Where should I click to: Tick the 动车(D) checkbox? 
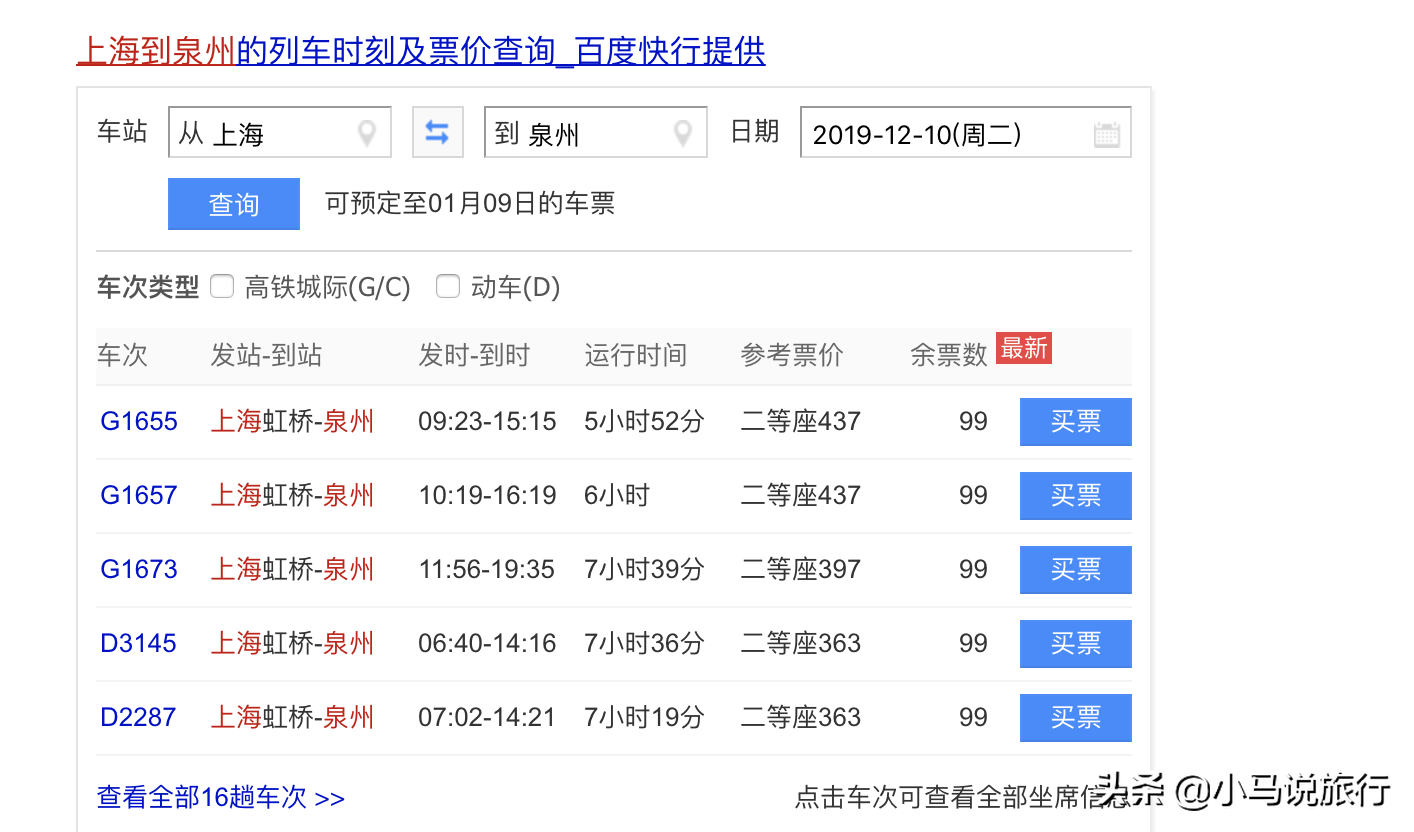click(x=448, y=287)
